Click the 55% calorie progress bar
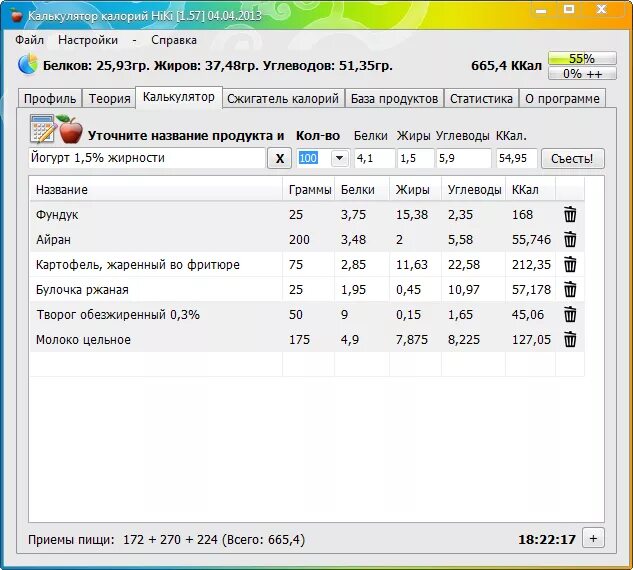This screenshot has width=633, height=570. (582, 59)
